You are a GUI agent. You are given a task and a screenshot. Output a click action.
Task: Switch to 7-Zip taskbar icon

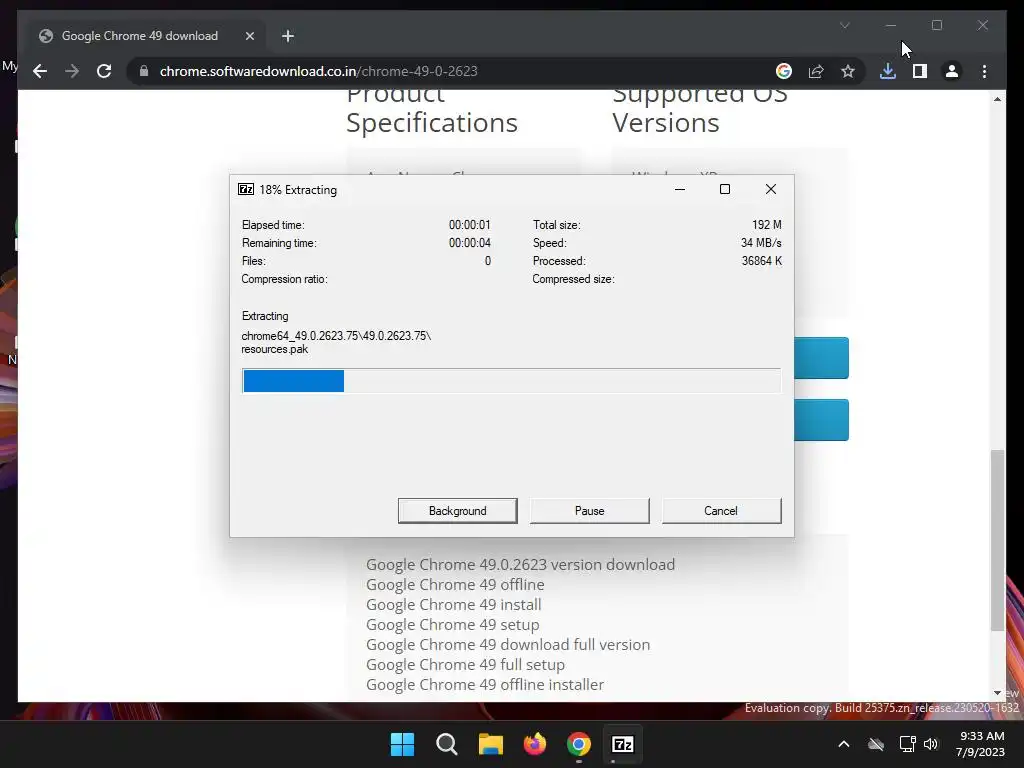623,744
